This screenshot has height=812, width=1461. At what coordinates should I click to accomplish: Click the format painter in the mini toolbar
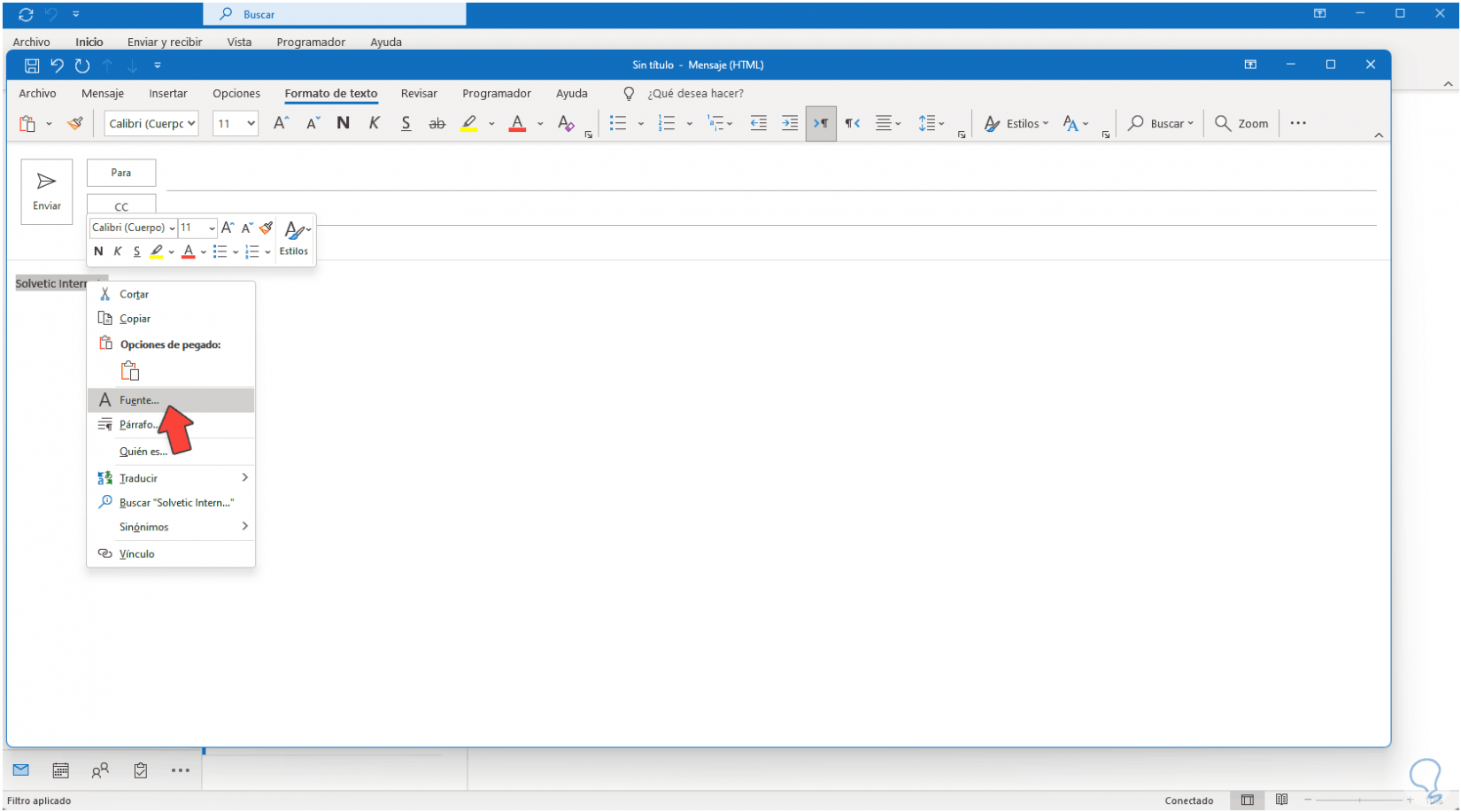266,228
